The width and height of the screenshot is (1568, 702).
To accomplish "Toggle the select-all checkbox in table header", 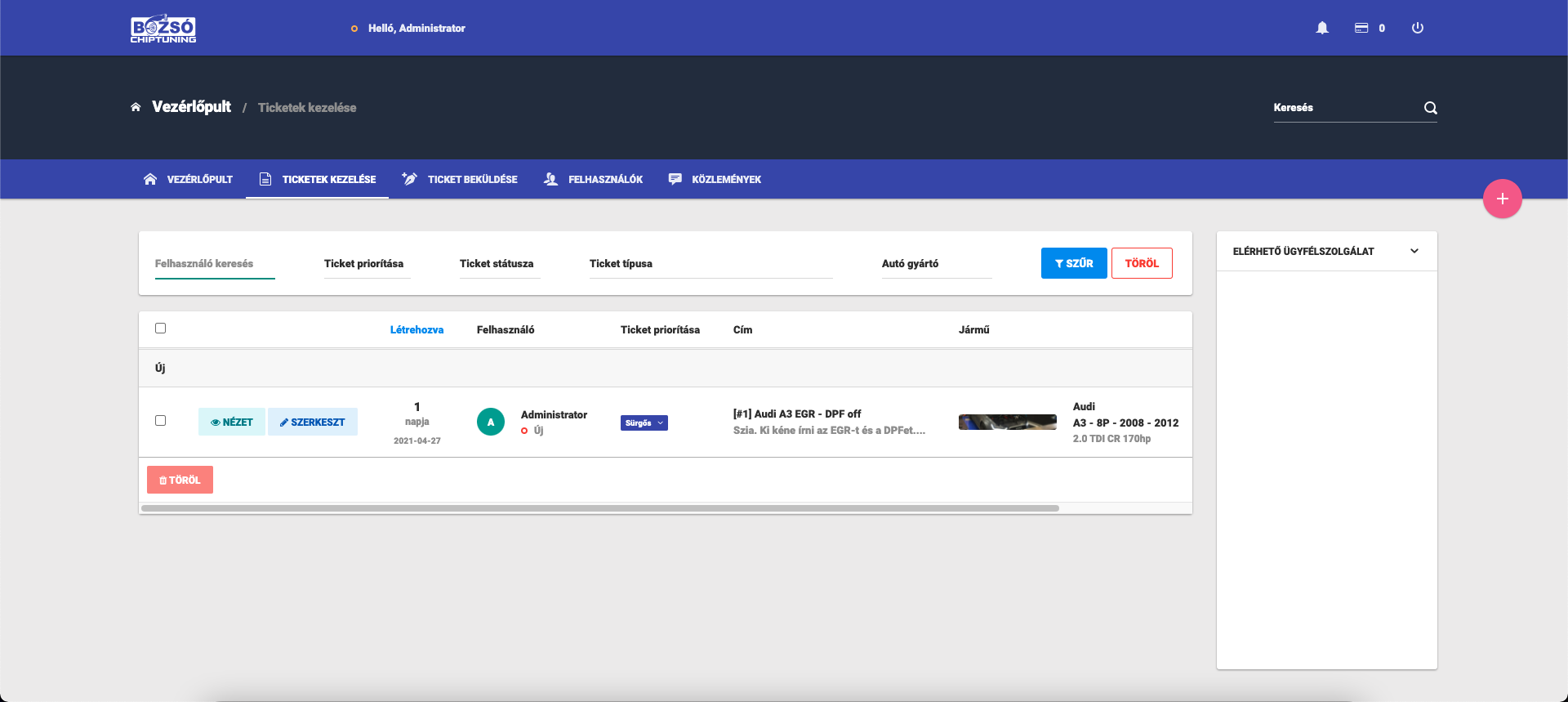I will pos(161,329).
